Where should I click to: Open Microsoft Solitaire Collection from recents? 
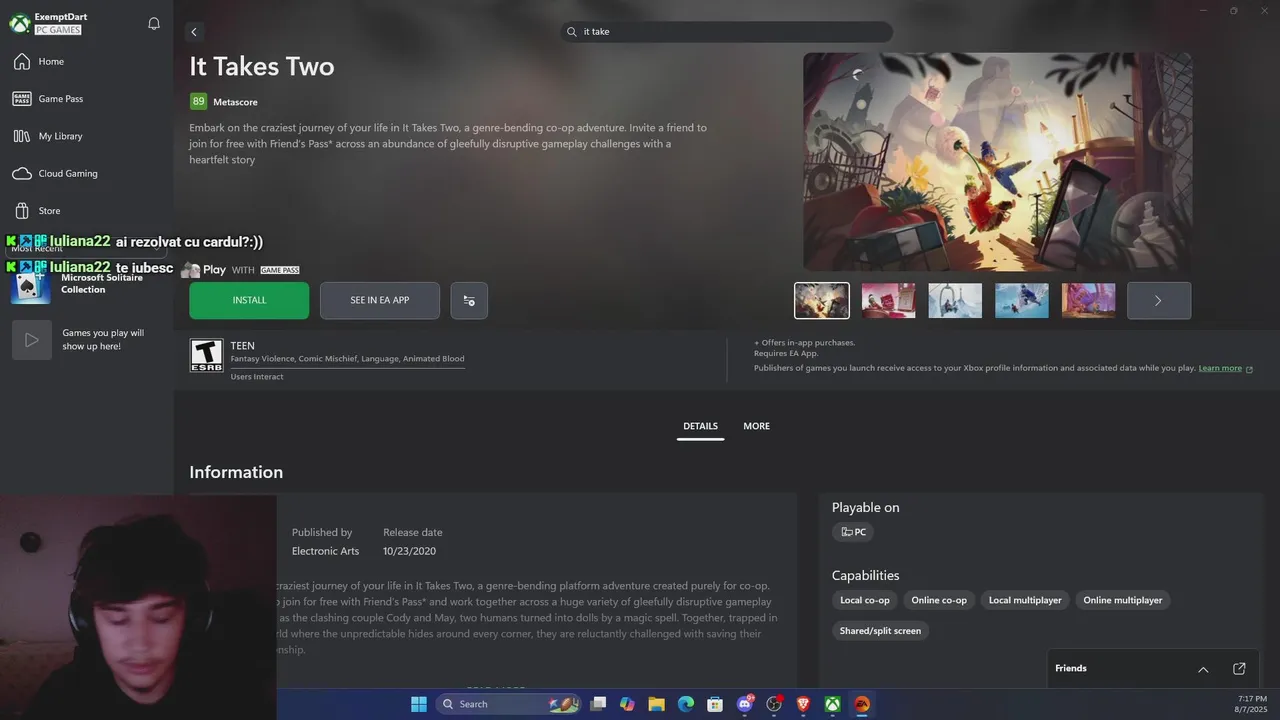87,284
